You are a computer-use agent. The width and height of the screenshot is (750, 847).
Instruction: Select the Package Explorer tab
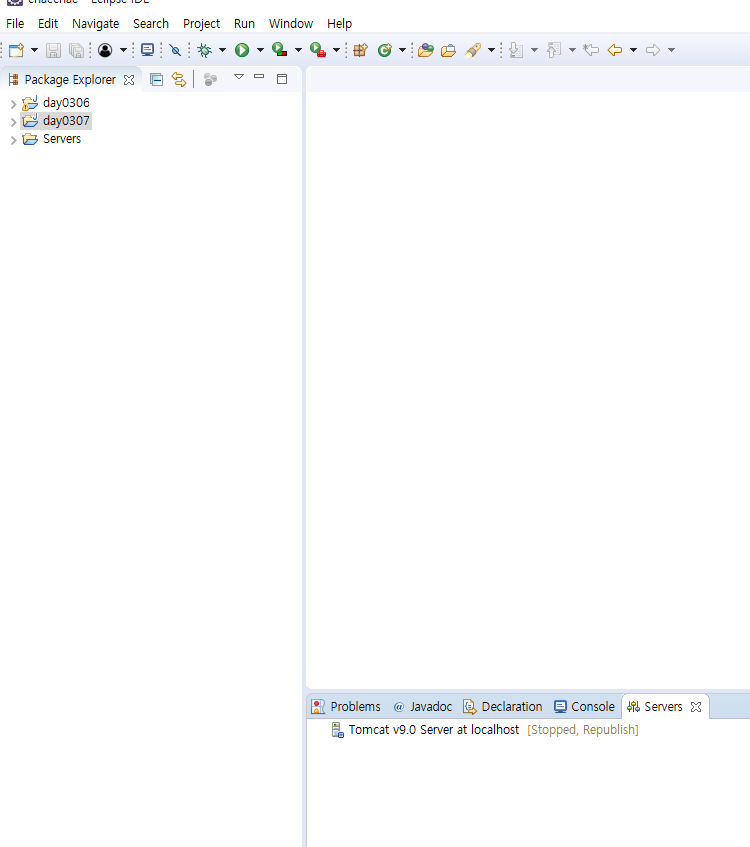[x=70, y=80]
